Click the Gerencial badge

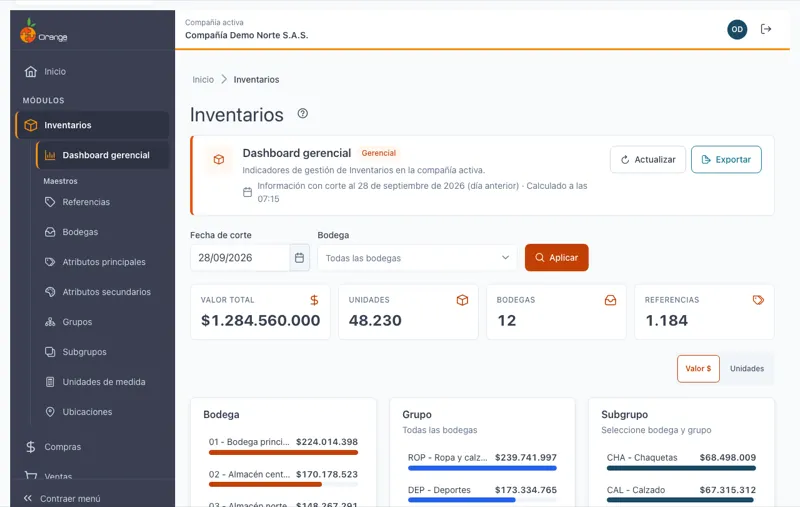pyautogui.click(x=379, y=153)
